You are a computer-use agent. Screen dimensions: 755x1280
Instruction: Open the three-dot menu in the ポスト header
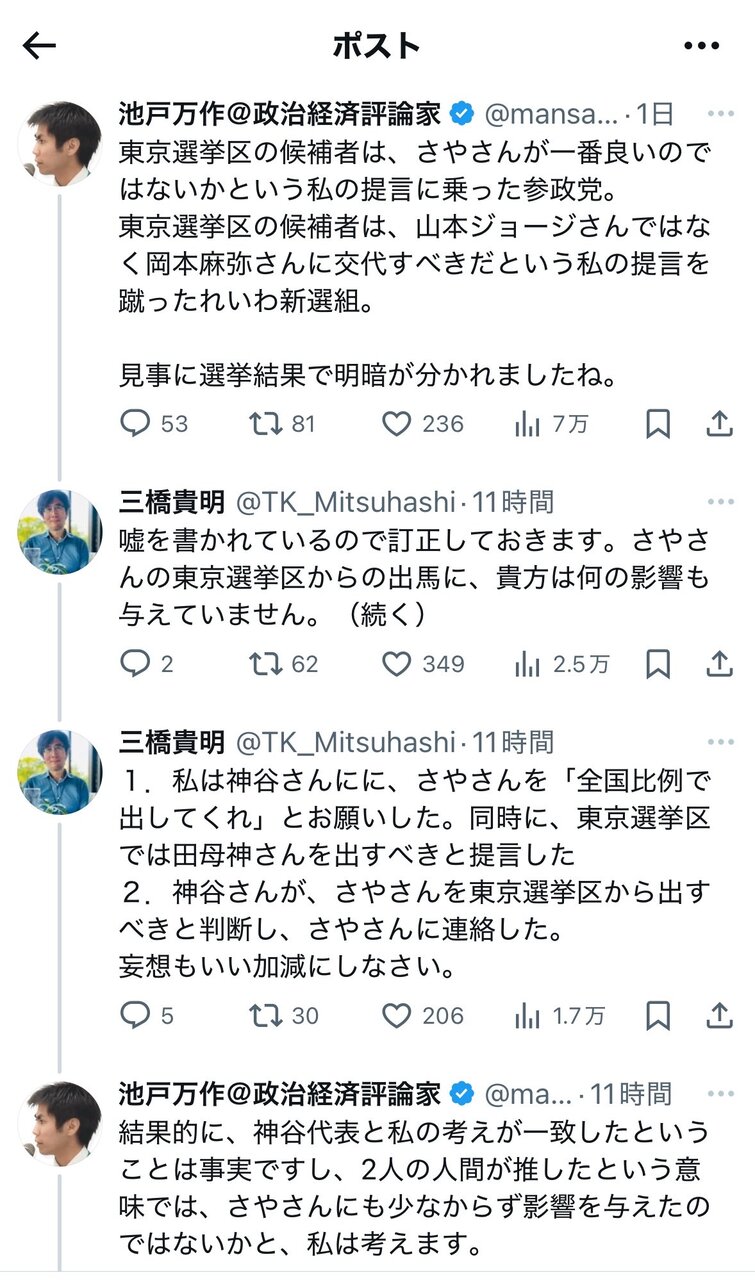(701, 45)
